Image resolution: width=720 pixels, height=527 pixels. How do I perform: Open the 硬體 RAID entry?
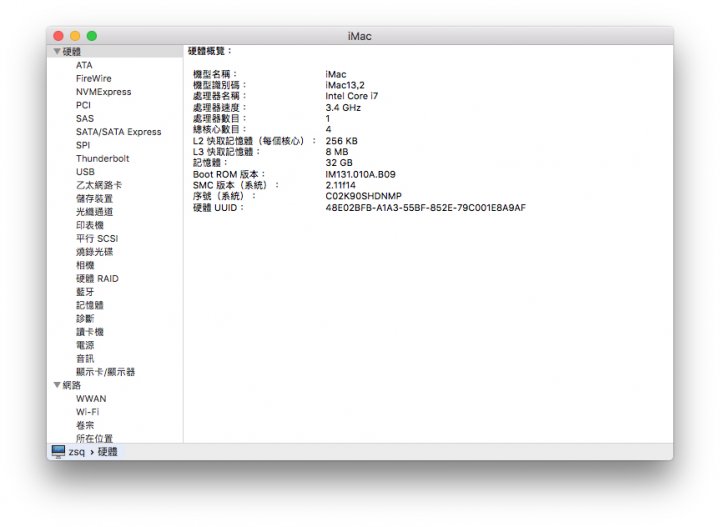pyautogui.click(x=97, y=279)
